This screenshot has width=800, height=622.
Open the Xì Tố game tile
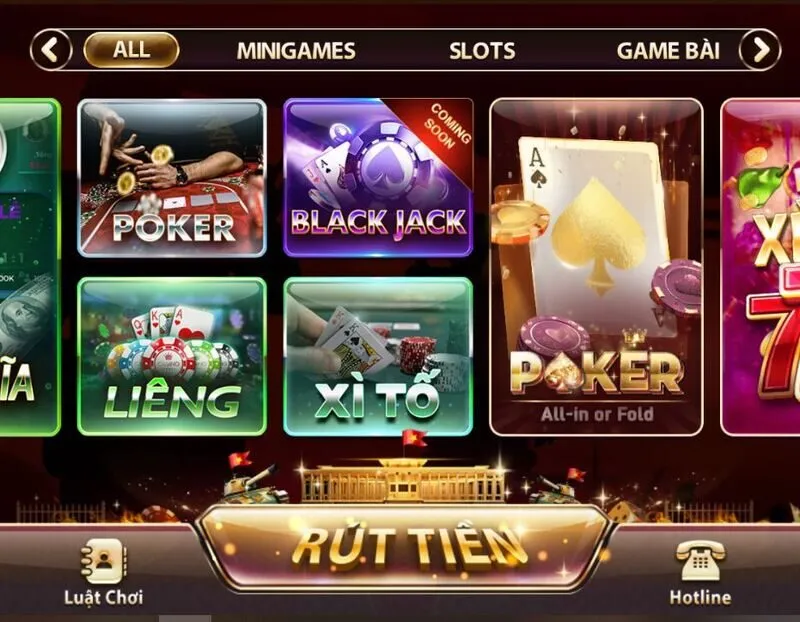(378, 356)
